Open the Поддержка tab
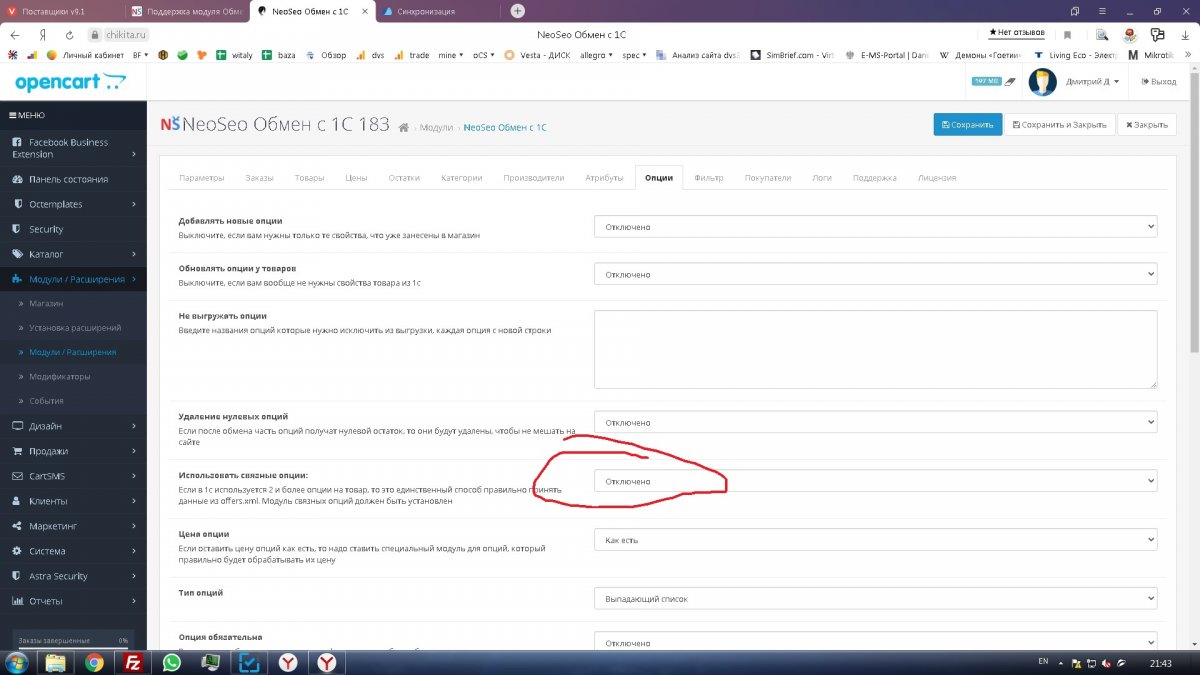The image size is (1200, 675). (874, 178)
